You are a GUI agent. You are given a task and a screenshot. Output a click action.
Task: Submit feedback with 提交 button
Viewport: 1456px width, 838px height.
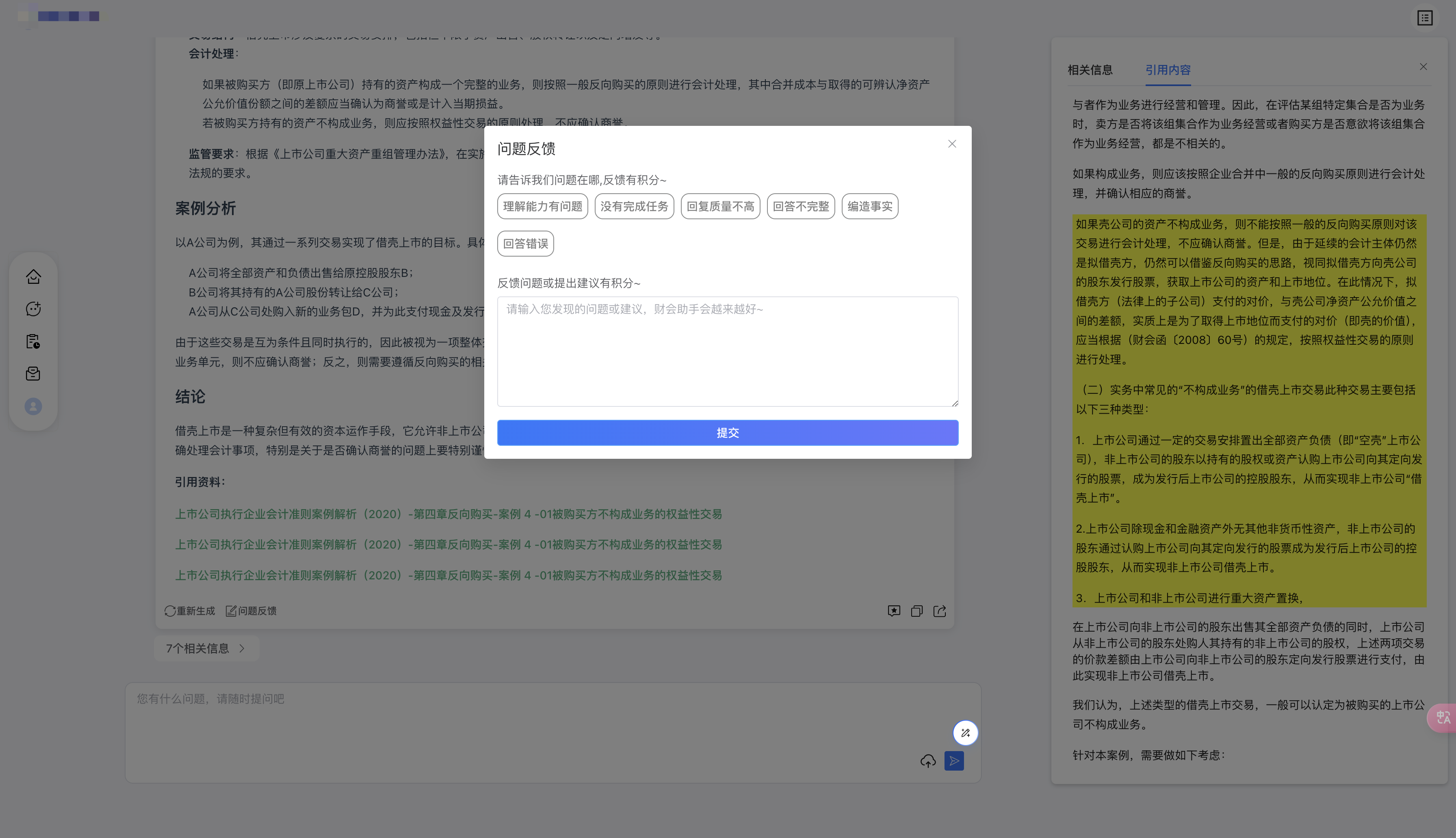pos(727,433)
